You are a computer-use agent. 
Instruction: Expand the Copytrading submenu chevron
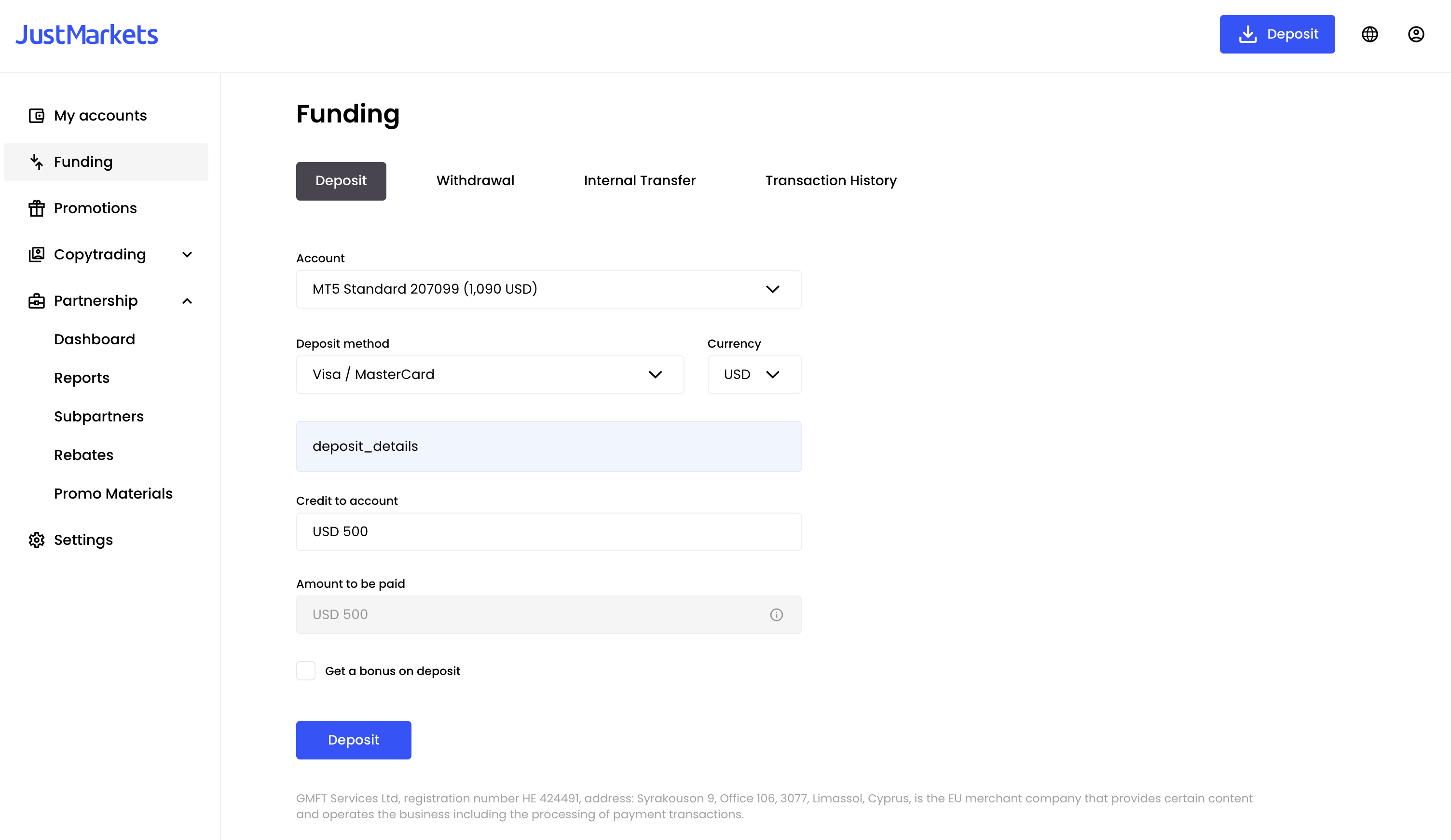click(x=187, y=255)
